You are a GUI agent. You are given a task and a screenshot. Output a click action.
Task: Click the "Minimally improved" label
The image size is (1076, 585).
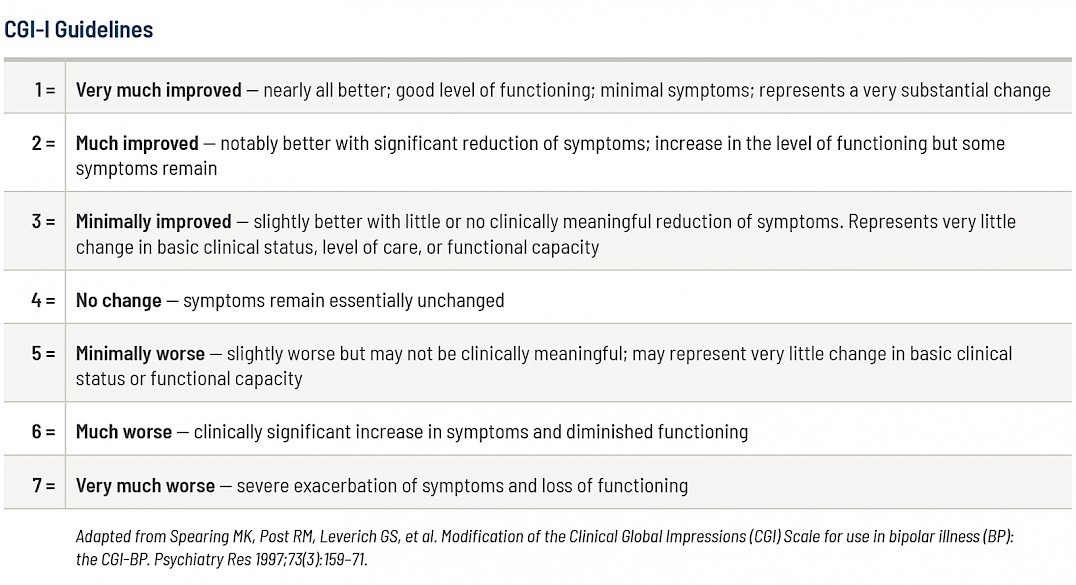153,221
